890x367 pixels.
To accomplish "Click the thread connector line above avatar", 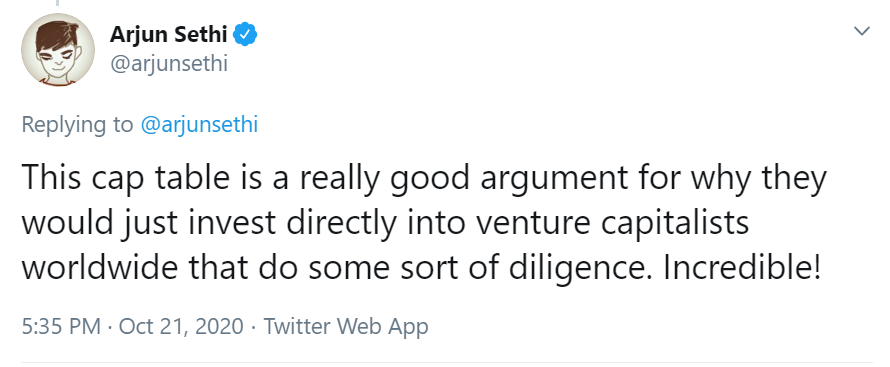I will [57, 3].
